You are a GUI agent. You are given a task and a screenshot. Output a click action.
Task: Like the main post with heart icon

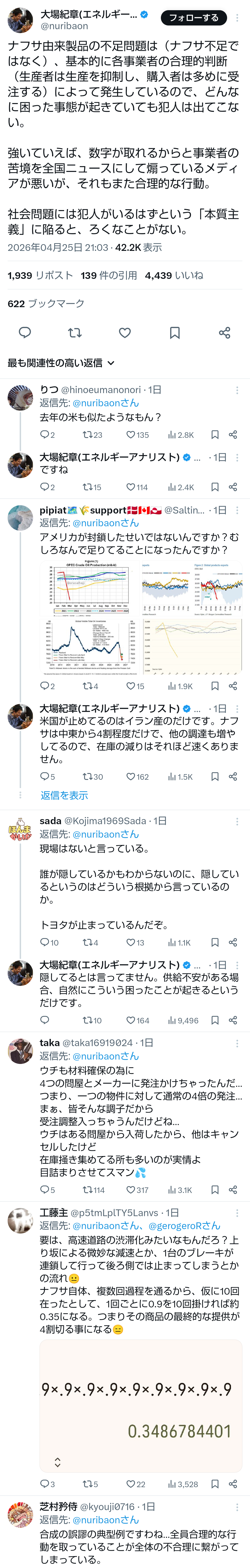[x=125, y=332]
